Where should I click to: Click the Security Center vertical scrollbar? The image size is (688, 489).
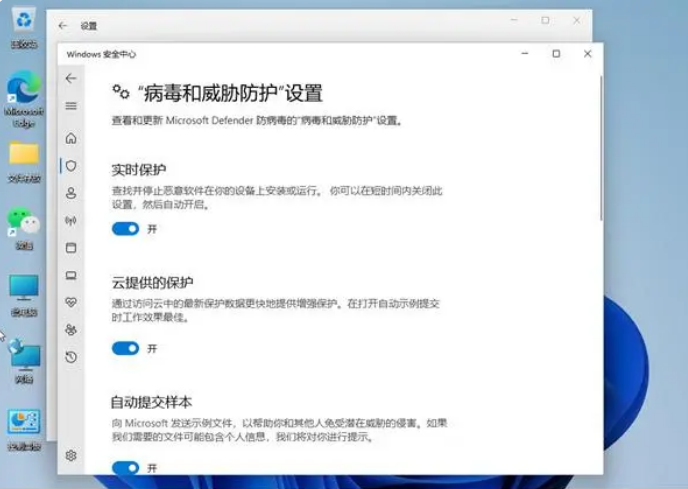[x=601, y=148]
